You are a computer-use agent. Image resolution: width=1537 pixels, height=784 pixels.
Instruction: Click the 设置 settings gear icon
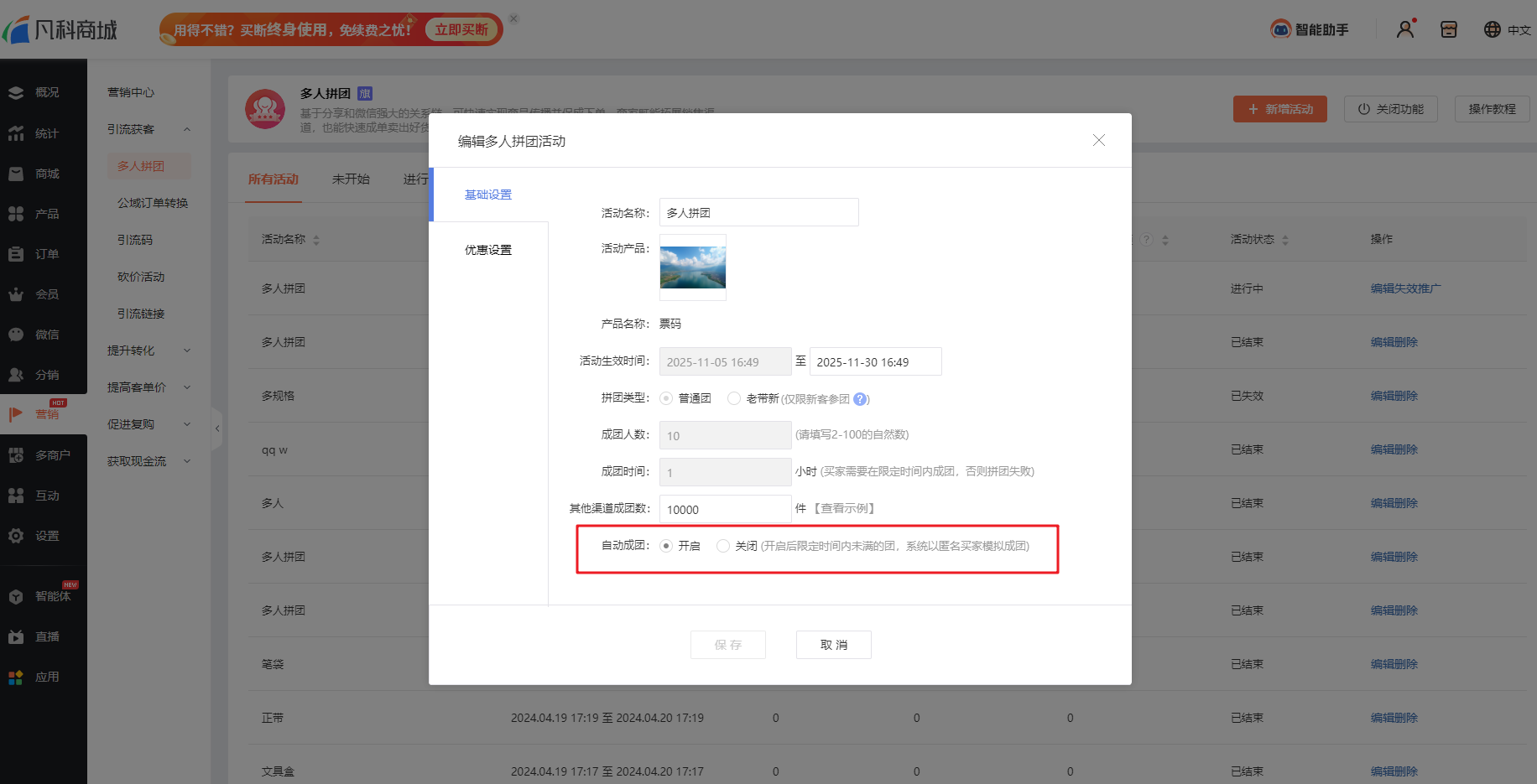(x=16, y=536)
